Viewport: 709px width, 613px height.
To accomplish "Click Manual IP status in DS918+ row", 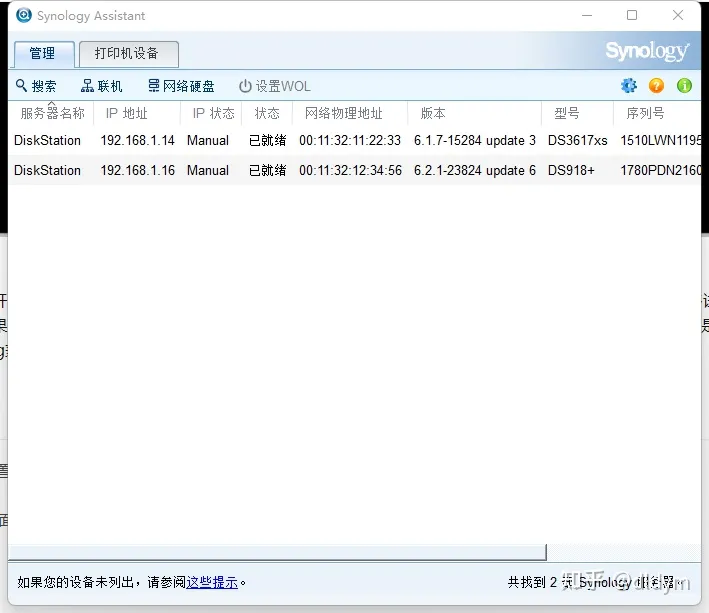I will click(x=208, y=170).
